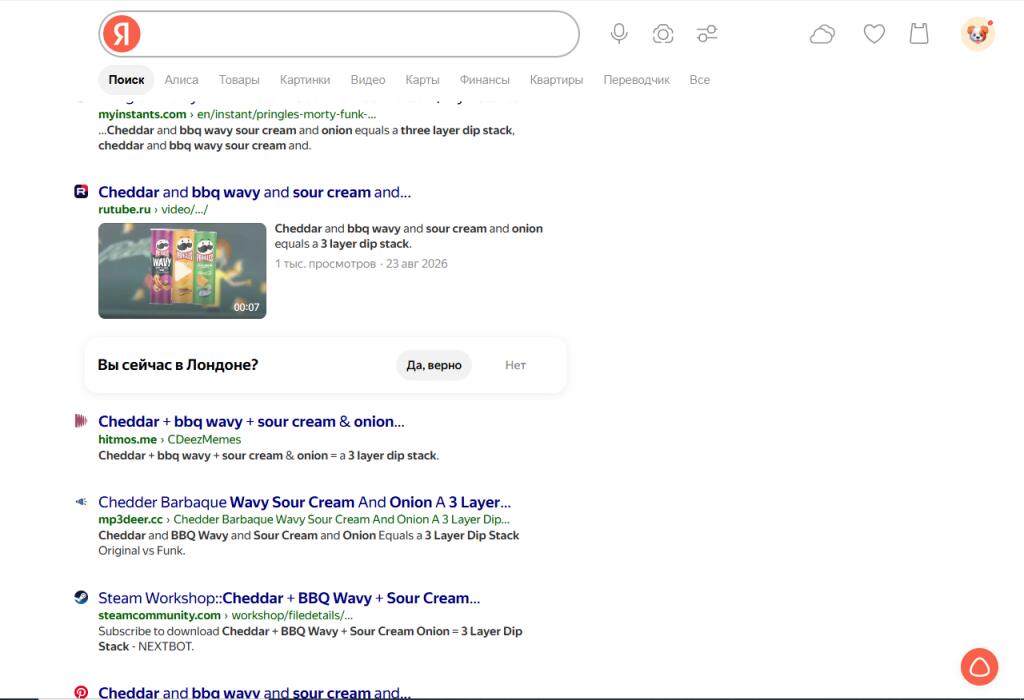Focus the Yandex search input field
This screenshot has height=700, width=1024.
(x=359, y=34)
